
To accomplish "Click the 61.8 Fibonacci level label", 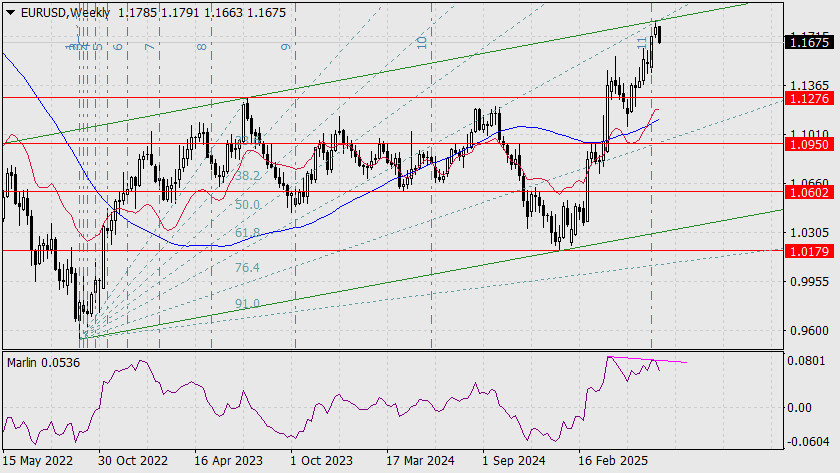I will [248, 232].
